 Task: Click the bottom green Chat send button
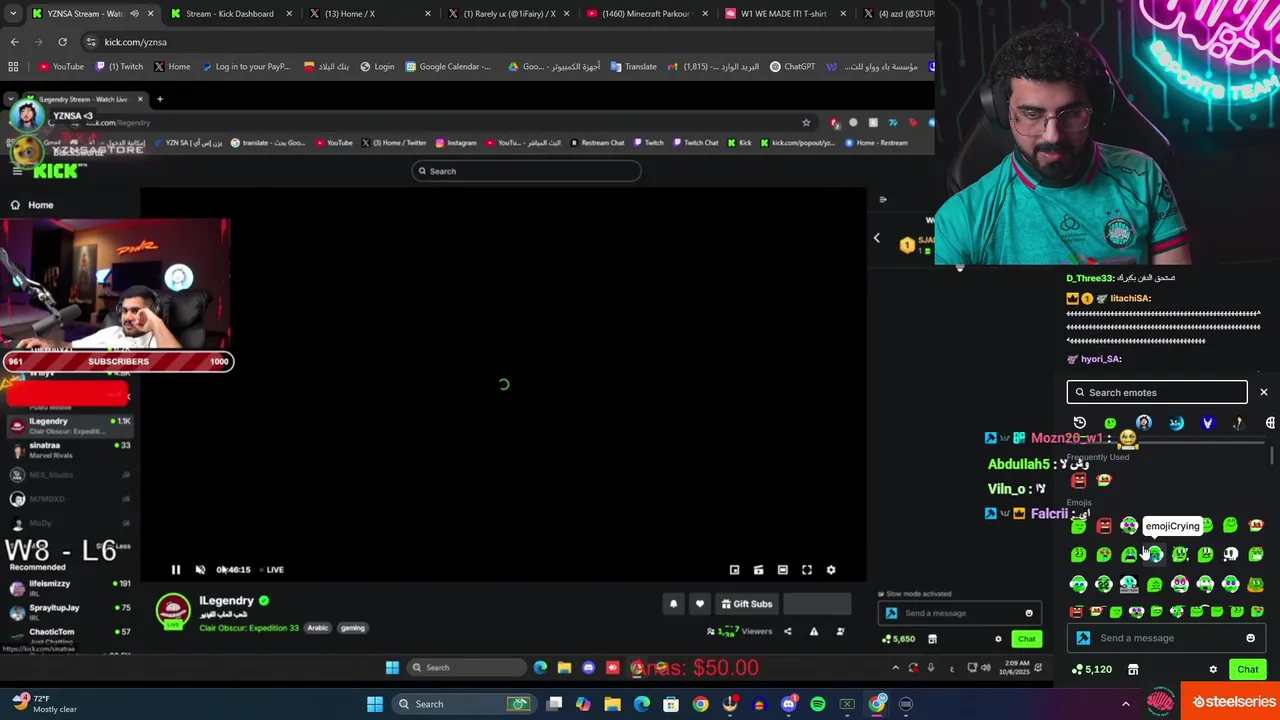tap(1247, 669)
